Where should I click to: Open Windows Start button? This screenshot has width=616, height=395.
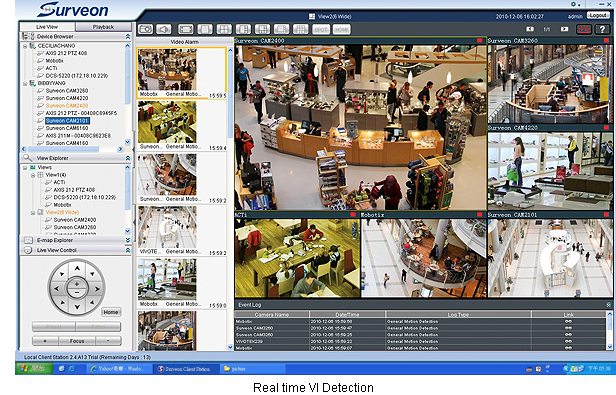pos(34,369)
